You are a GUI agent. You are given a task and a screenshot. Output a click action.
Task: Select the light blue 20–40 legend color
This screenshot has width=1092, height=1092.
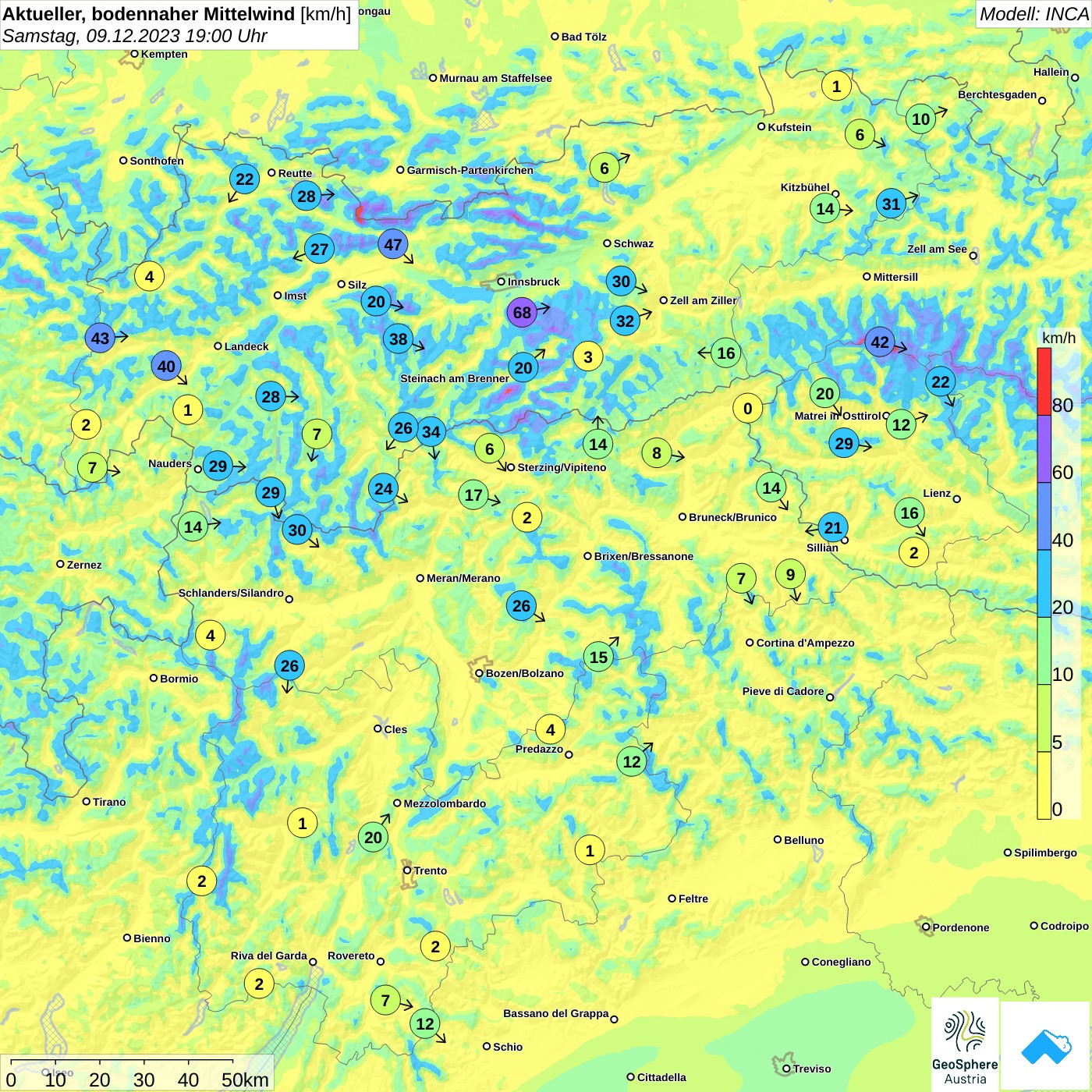1044,584
